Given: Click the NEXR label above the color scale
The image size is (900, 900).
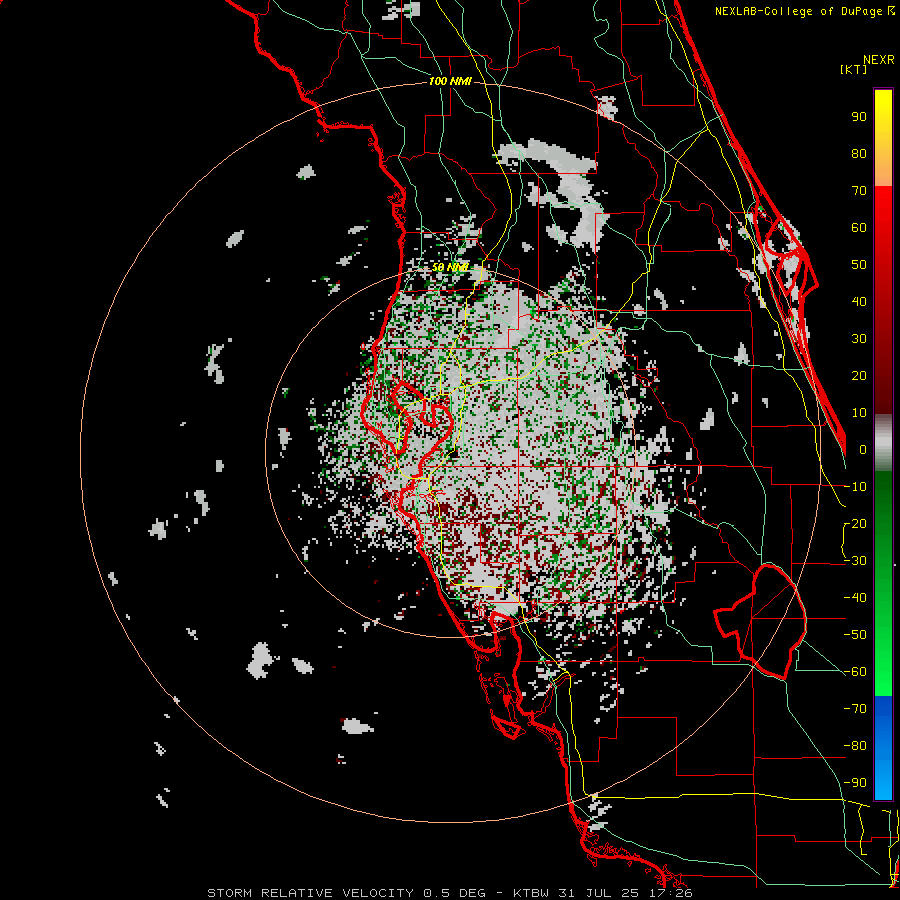Looking at the screenshot, I should coord(879,60).
